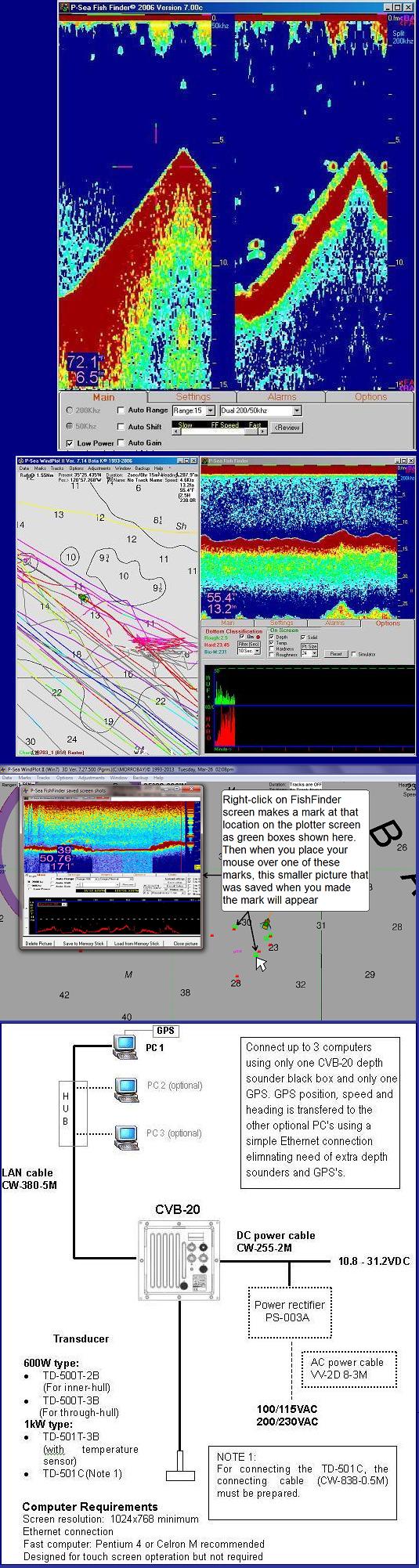Viewport: 419px width, 1568px height.
Task: Click the Close picture button
Action: pos(186,943)
